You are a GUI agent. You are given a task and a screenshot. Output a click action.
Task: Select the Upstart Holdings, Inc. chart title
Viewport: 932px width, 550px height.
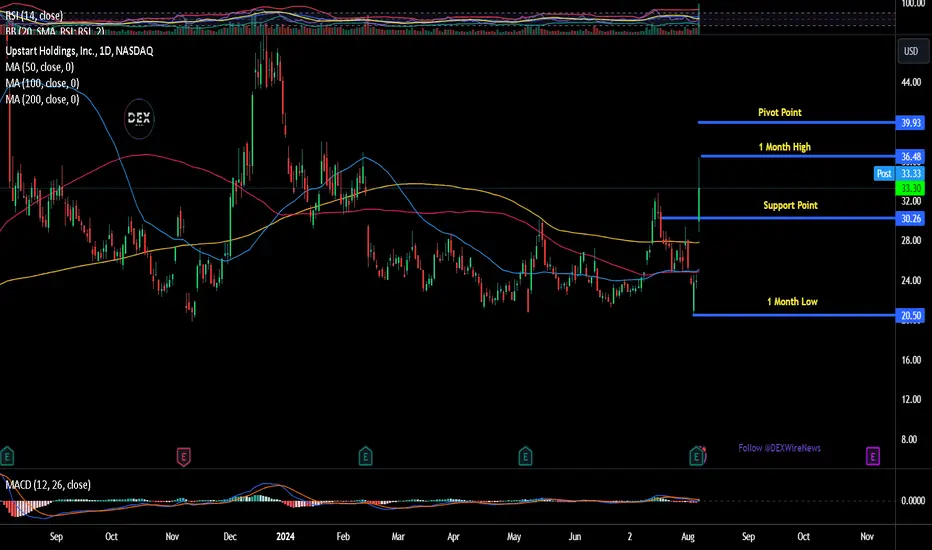tap(79, 51)
